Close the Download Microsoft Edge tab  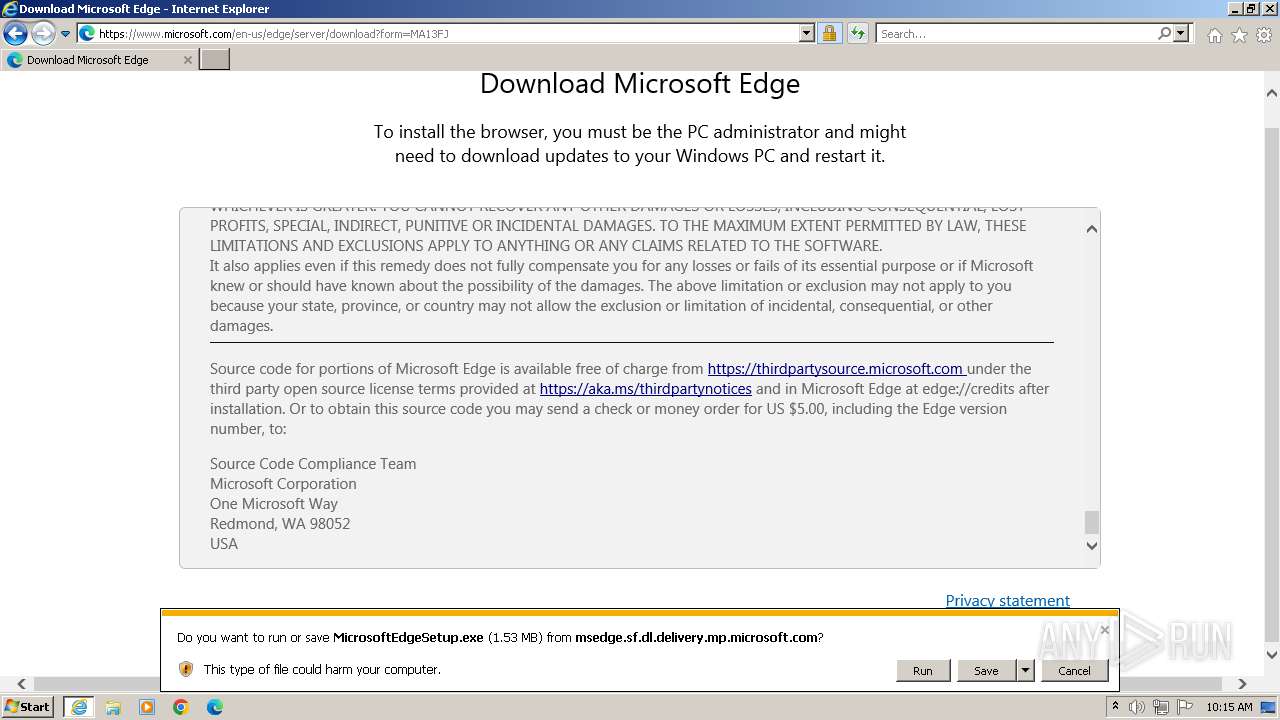click(x=187, y=60)
